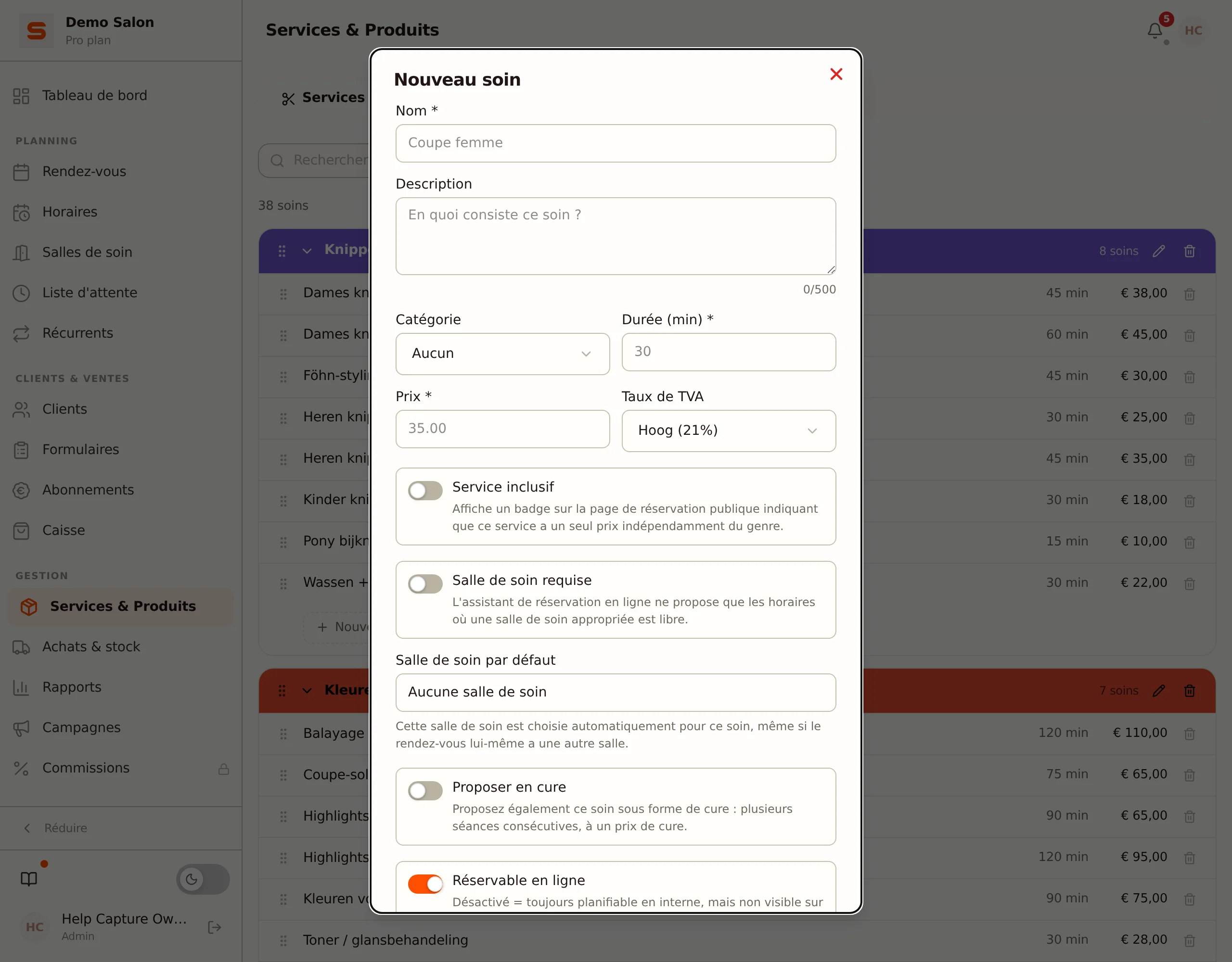The width and height of the screenshot is (1232, 962).
Task: Click the HC user avatar at top right
Action: coord(1193,30)
